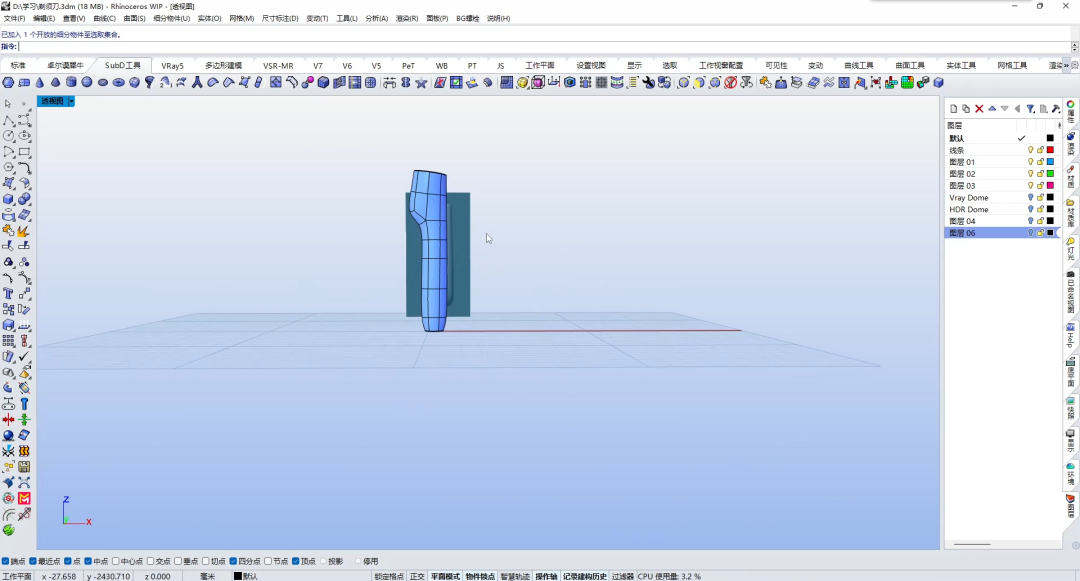Open layer tools hammer icon
This screenshot has height=581, width=1080.
(1055, 109)
